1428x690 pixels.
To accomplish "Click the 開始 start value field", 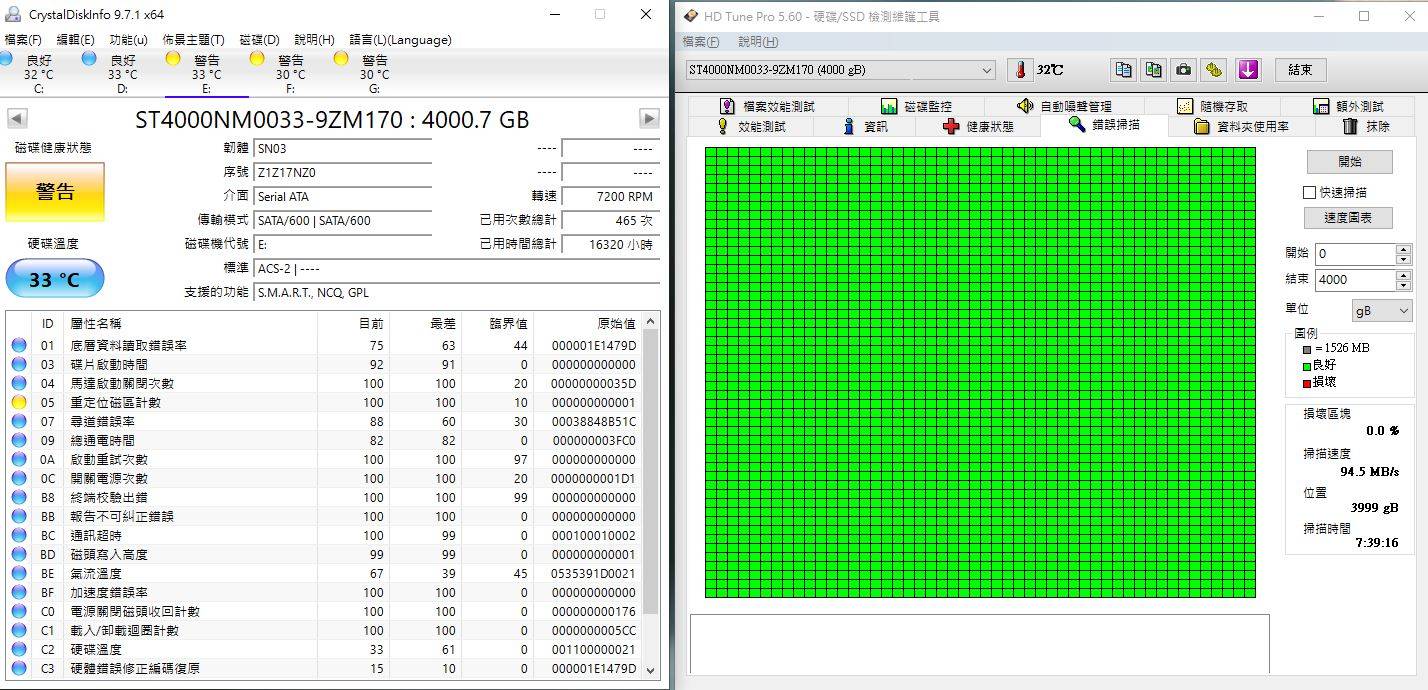I will [1355, 254].
